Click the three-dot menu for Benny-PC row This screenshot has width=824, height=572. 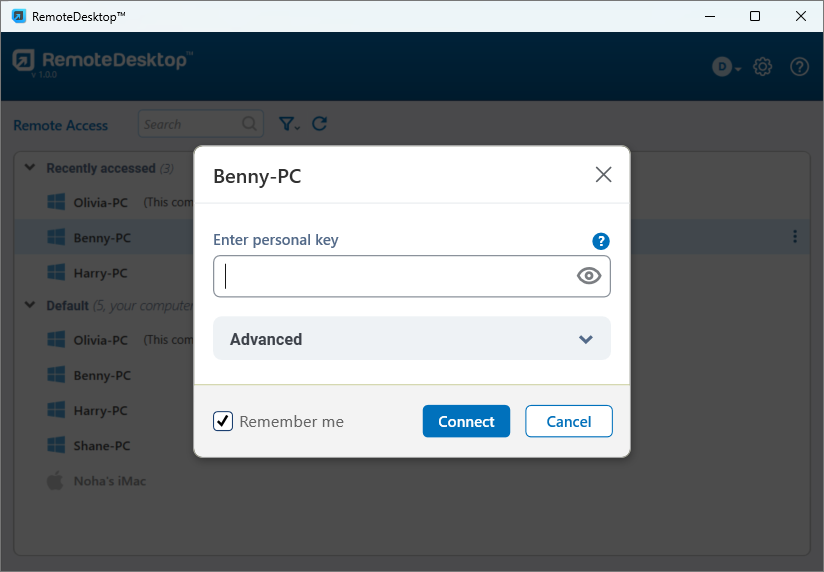(795, 237)
